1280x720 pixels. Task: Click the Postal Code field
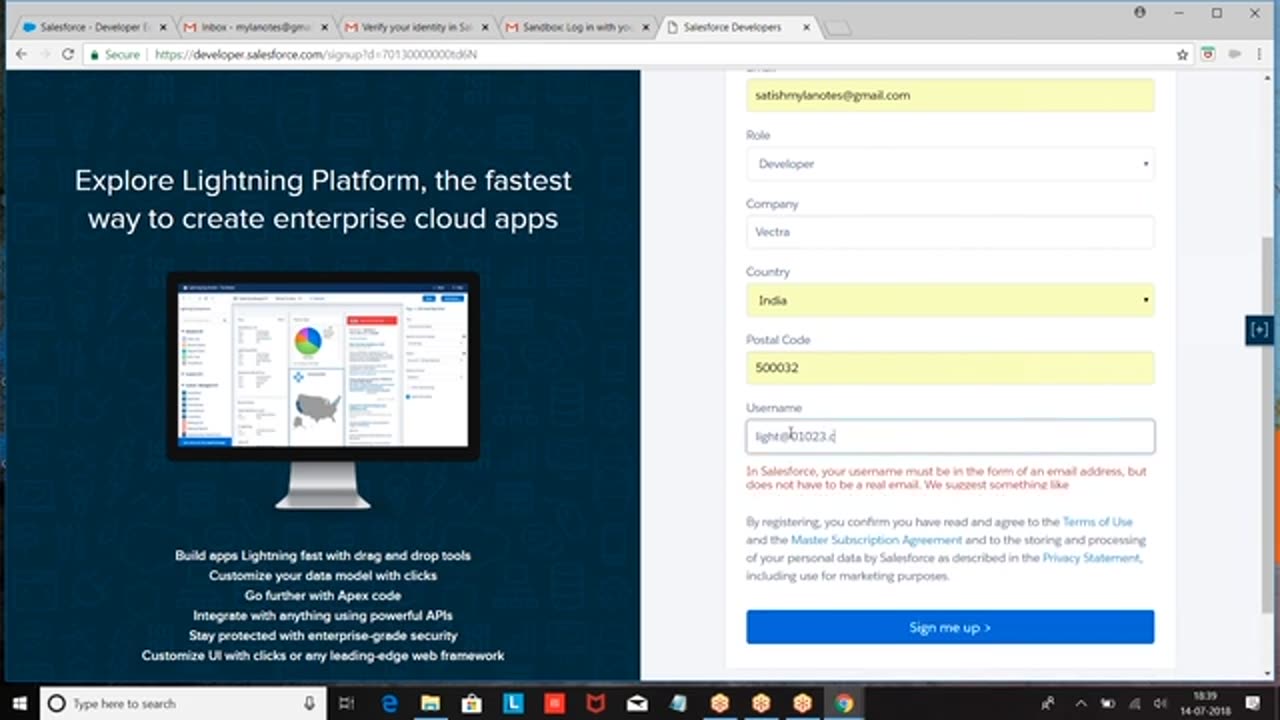950,368
